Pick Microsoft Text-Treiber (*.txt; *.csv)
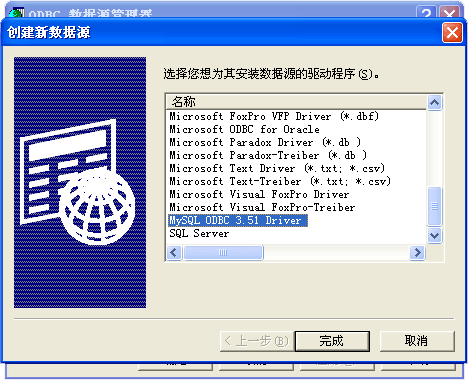This screenshot has height=380, width=468. point(280,181)
